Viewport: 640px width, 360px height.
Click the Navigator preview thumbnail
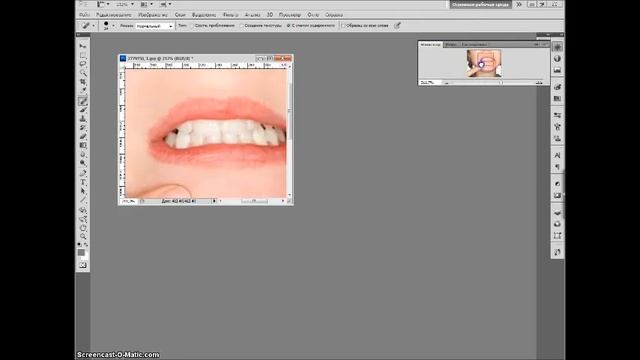click(484, 63)
